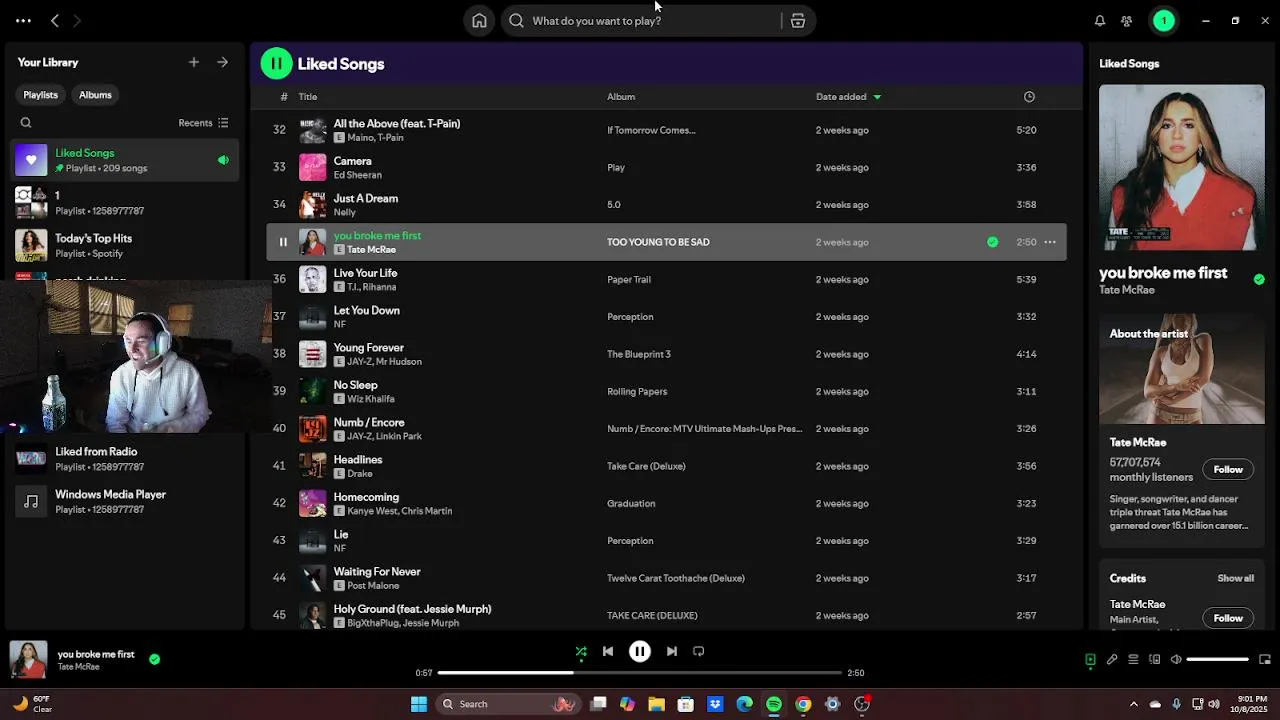This screenshot has height=720, width=1280.
Task: Show all credits
Action: coord(1235,578)
